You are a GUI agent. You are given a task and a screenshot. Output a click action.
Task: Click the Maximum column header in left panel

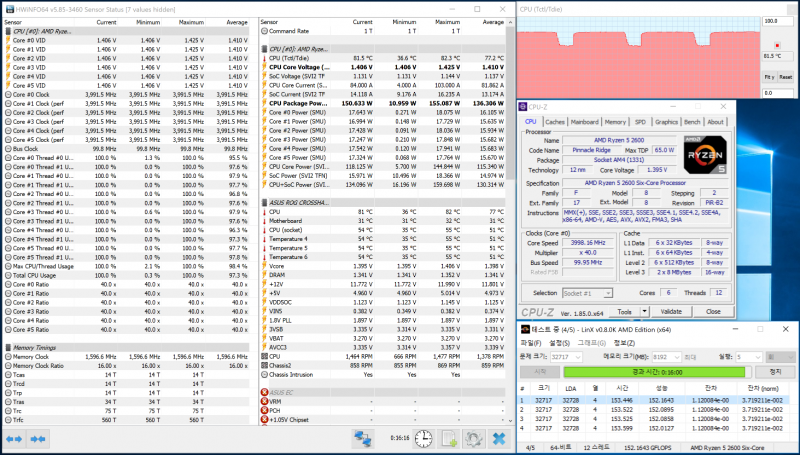(191, 22)
